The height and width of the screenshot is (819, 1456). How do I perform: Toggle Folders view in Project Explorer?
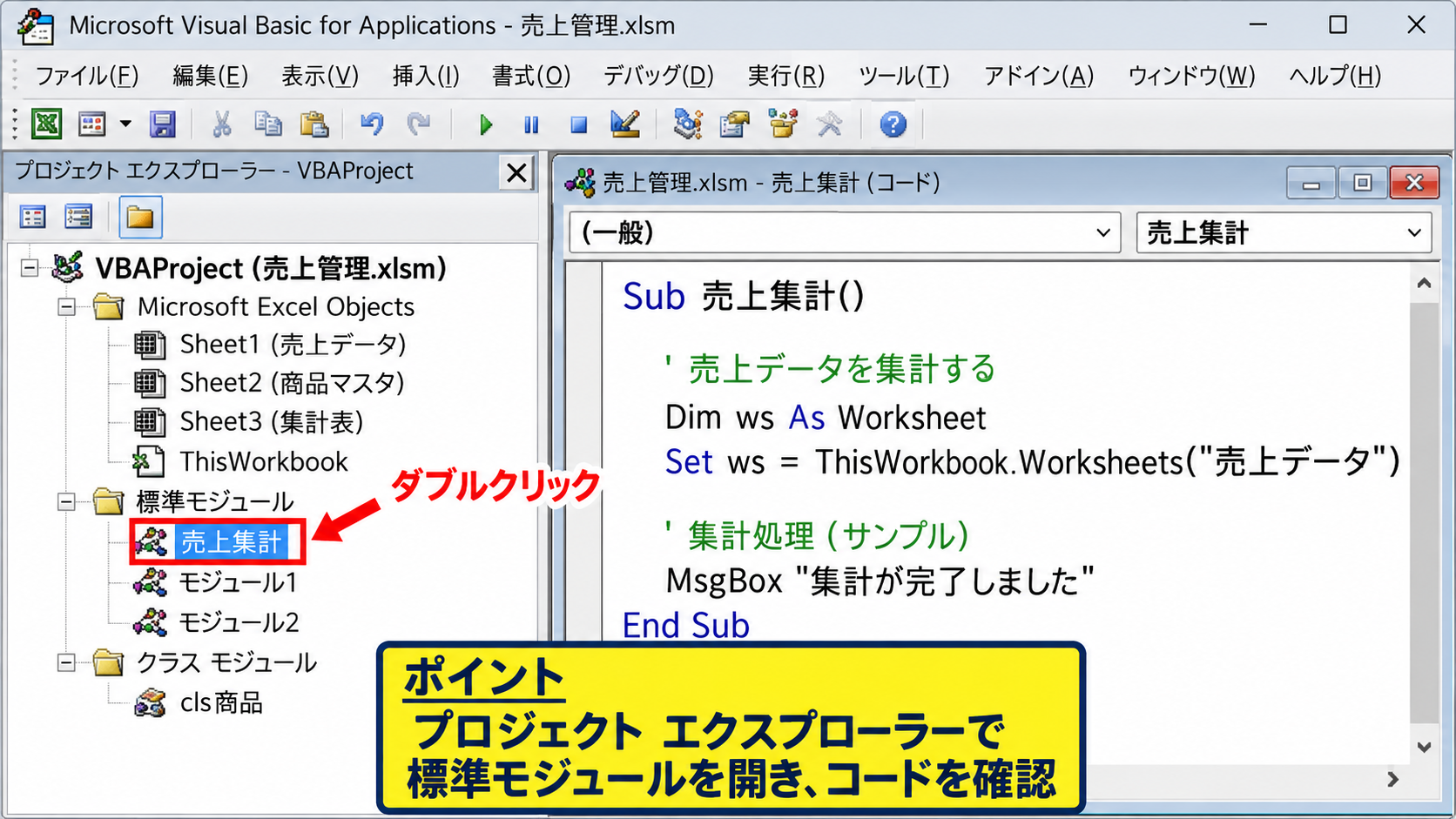coord(140,217)
